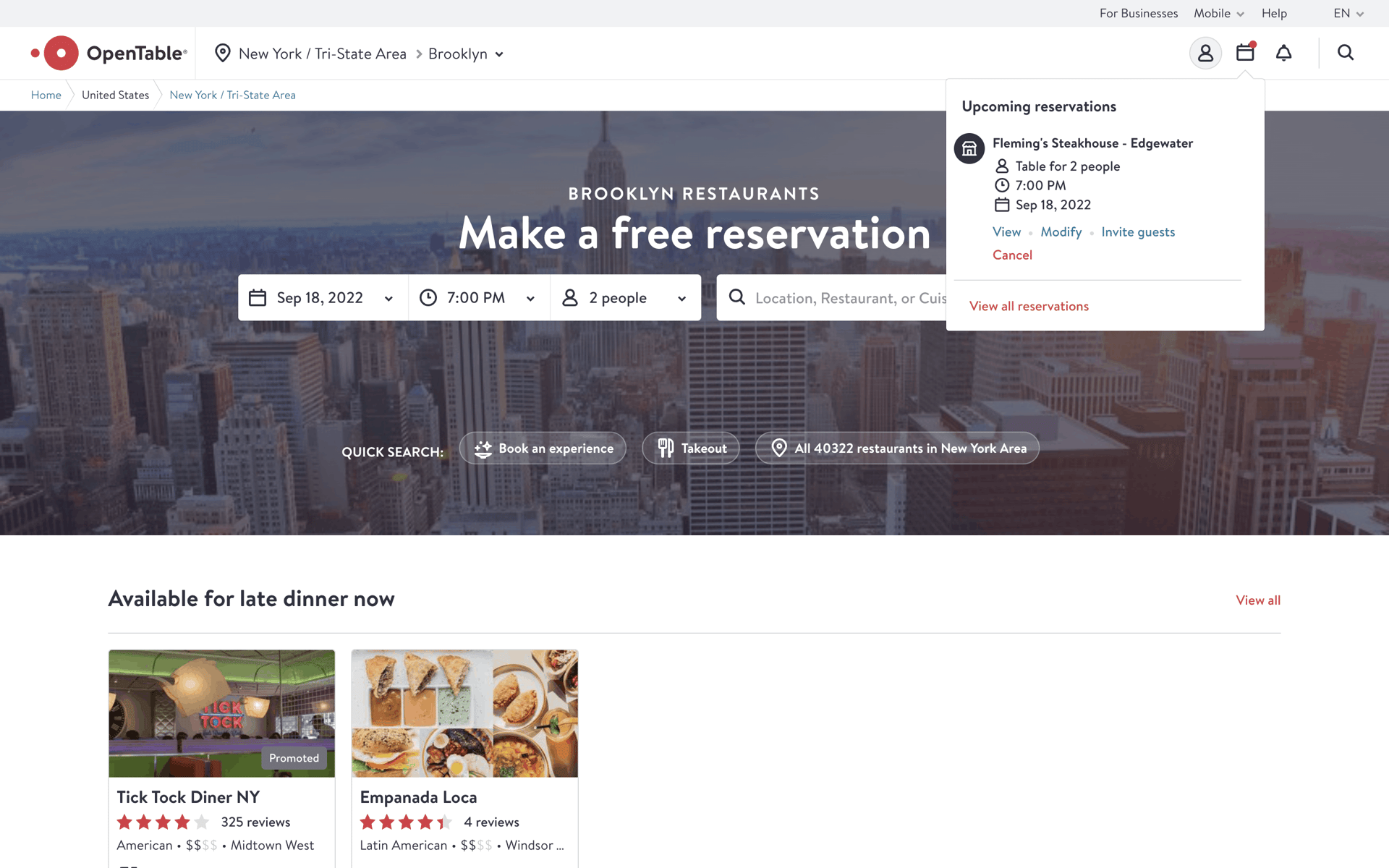Open the Help link

click(1274, 13)
